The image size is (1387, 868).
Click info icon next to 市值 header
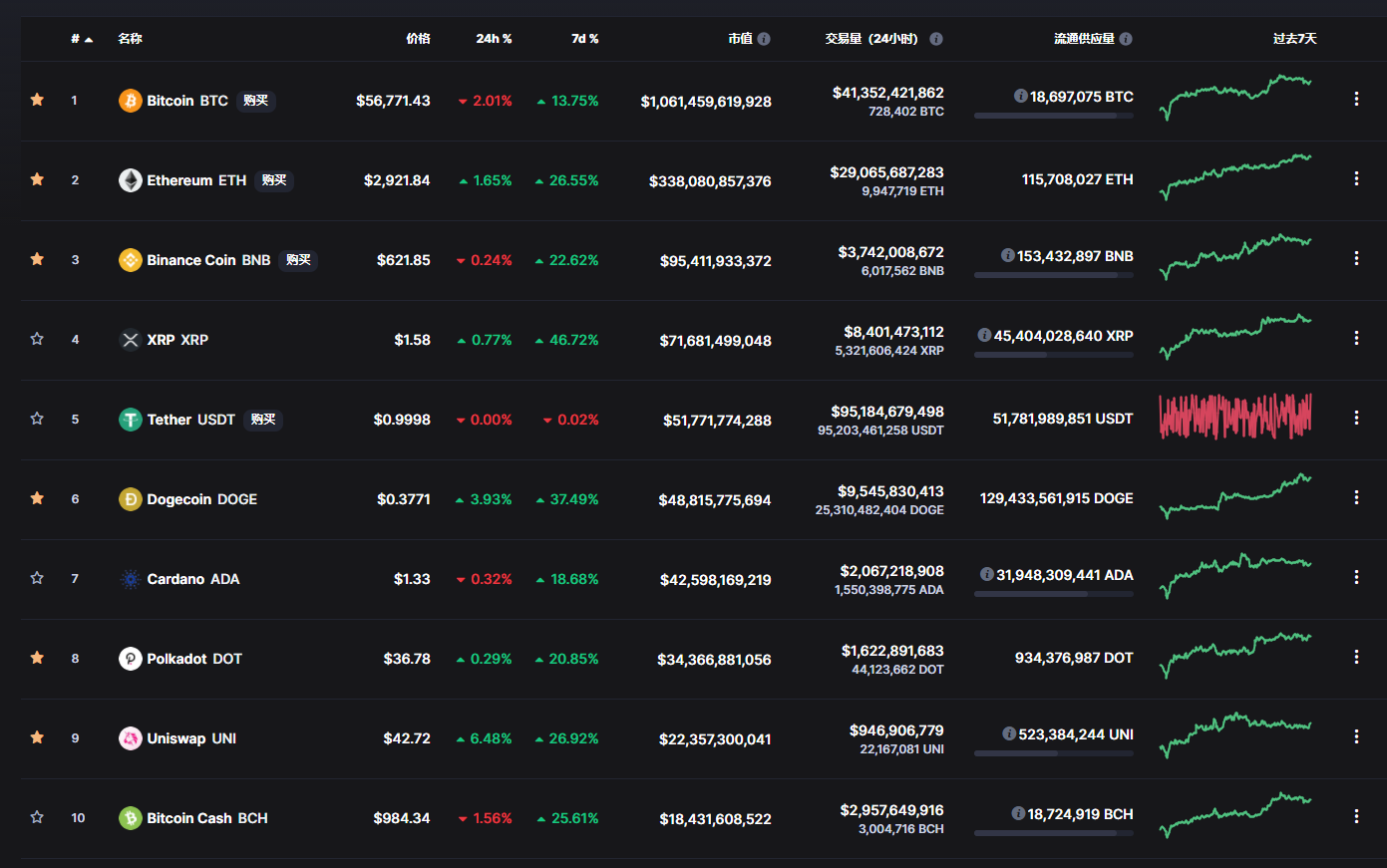(764, 39)
